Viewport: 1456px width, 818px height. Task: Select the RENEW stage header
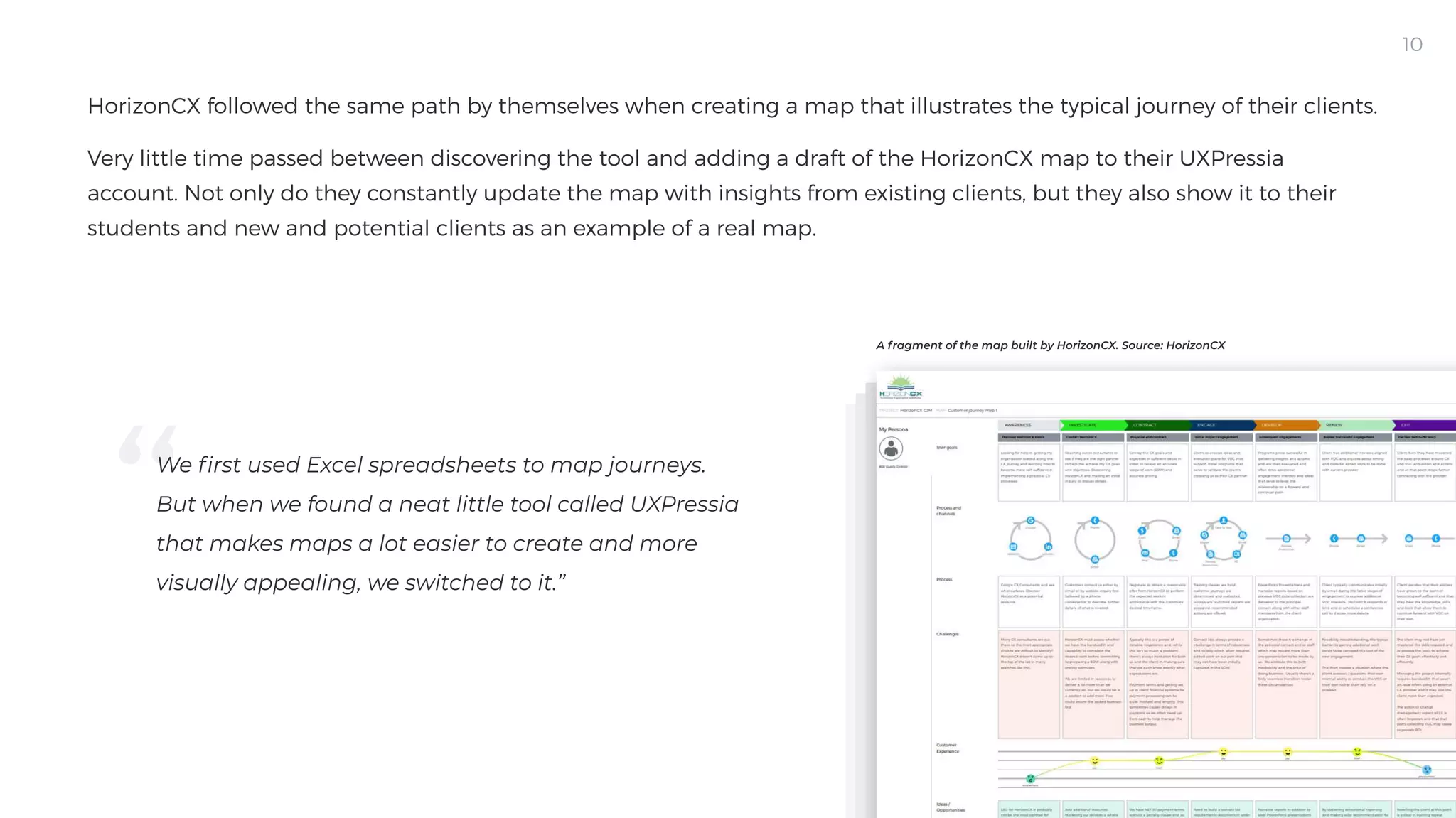(1355, 425)
